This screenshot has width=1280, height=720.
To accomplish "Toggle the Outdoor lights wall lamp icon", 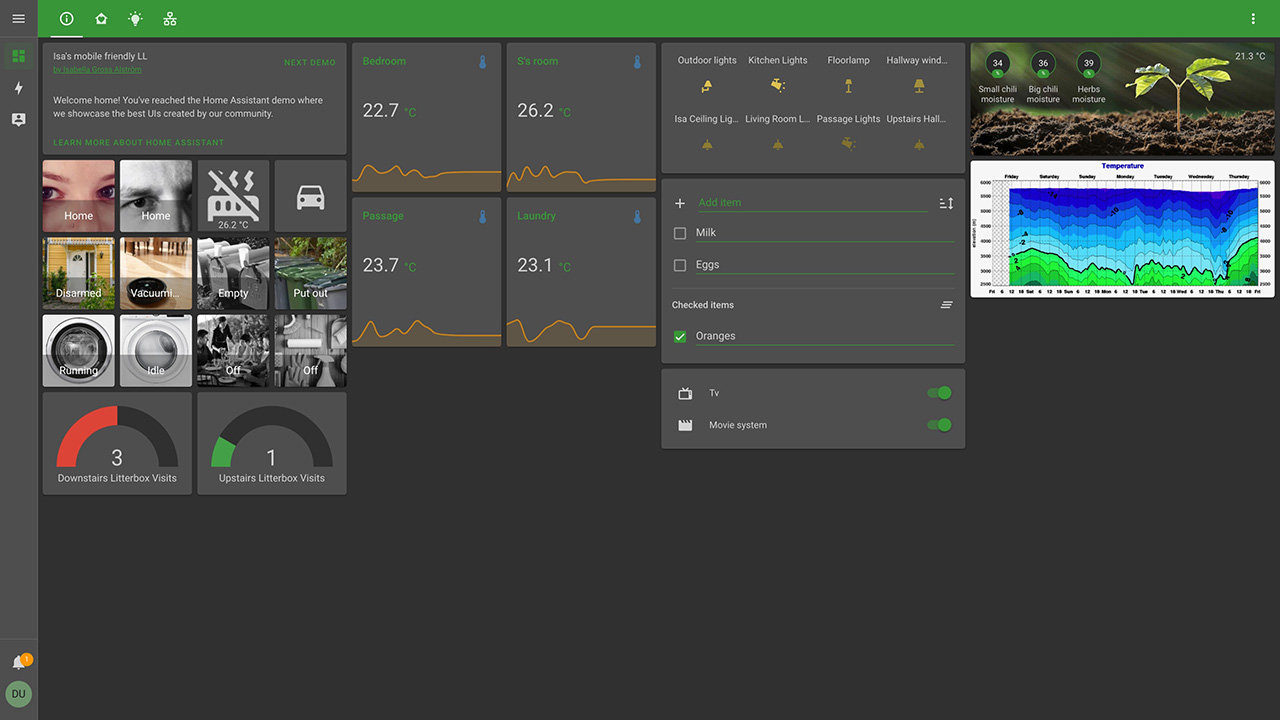I will [706, 86].
